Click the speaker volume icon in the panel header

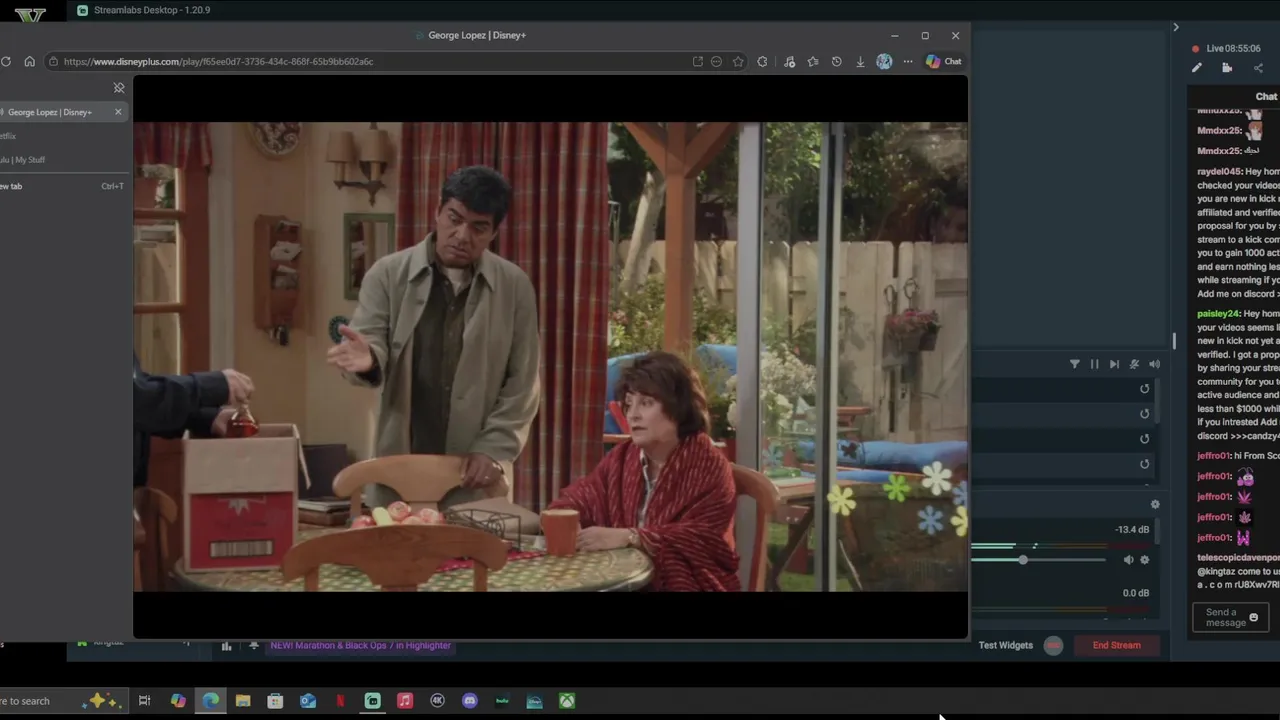(1154, 364)
